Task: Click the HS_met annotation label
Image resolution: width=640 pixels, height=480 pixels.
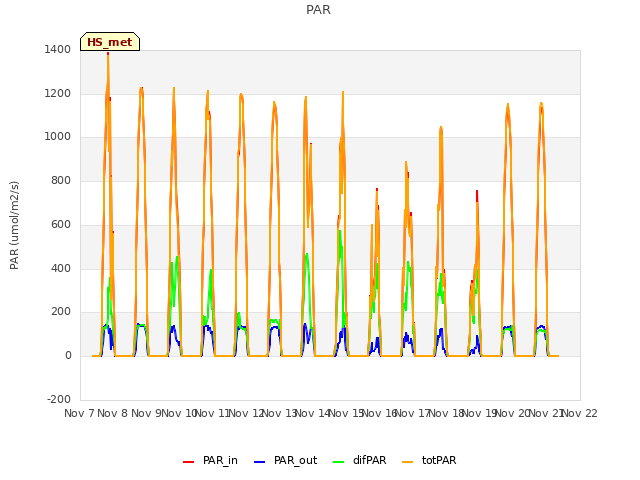Action: pyautogui.click(x=110, y=42)
